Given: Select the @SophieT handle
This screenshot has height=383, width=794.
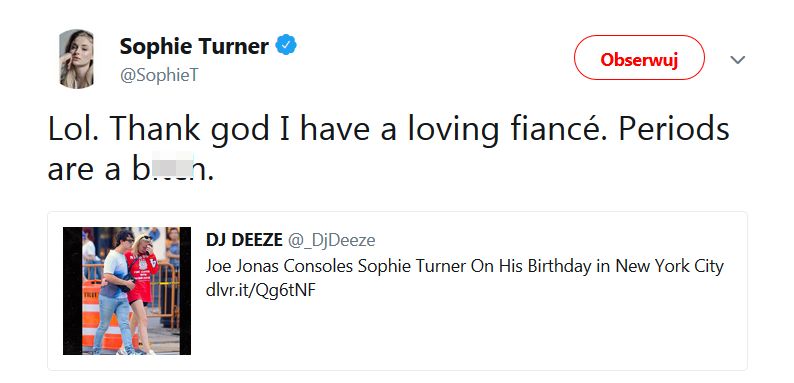Looking at the screenshot, I should (160, 75).
